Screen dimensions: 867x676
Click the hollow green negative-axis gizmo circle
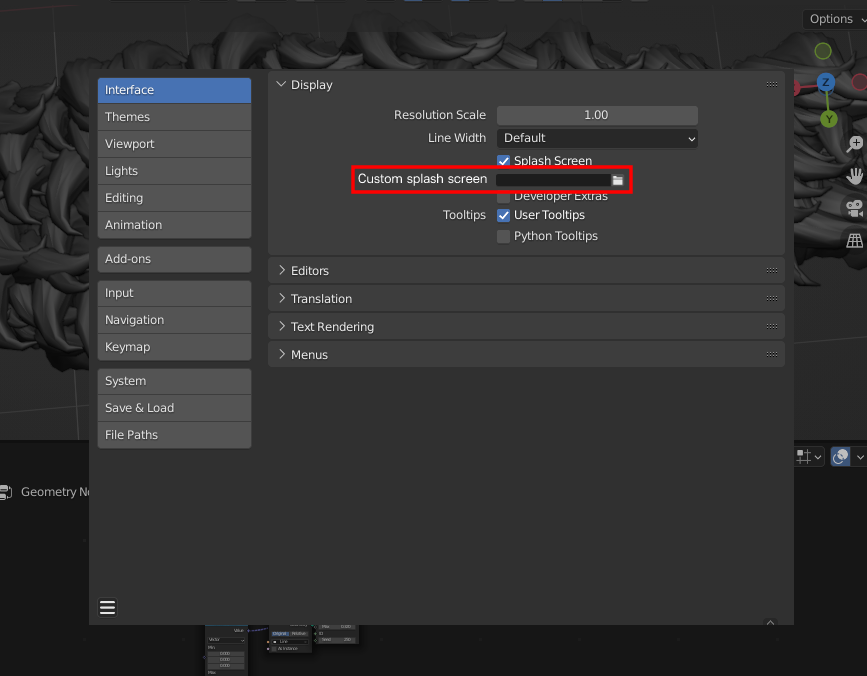pos(823,51)
